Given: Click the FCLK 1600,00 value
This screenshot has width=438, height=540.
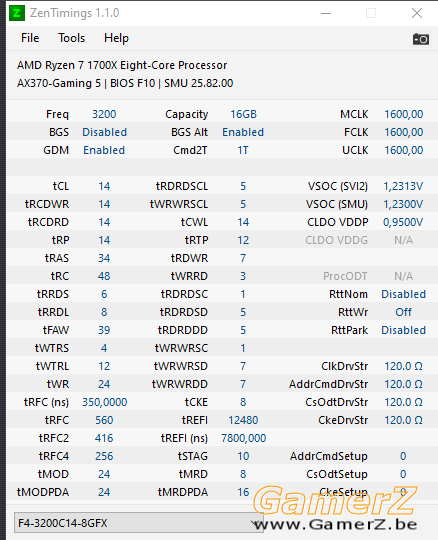Looking at the screenshot, I should (x=404, y=132).
